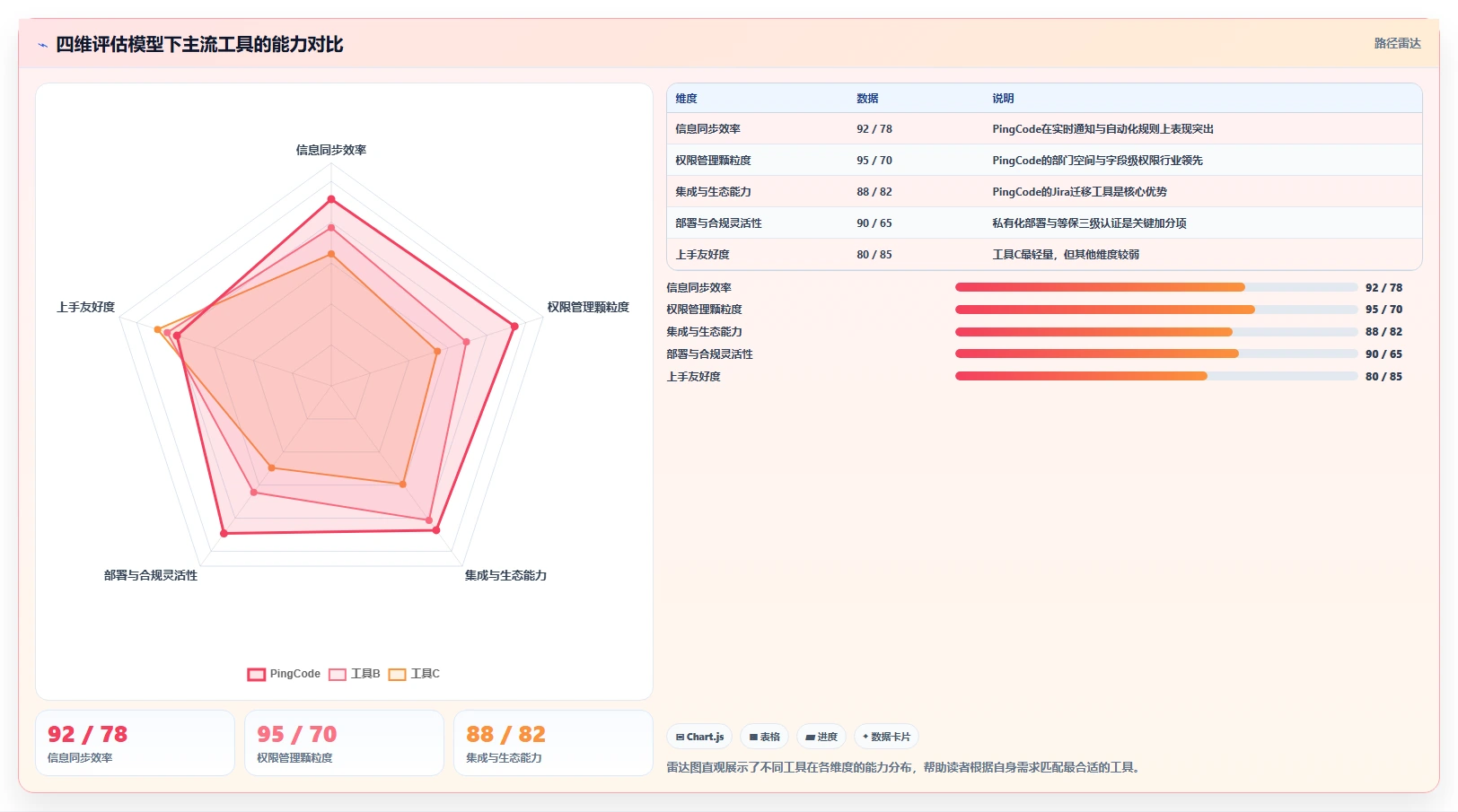Click radar axis label 集成与生态能力

click(x=505, y=575)
